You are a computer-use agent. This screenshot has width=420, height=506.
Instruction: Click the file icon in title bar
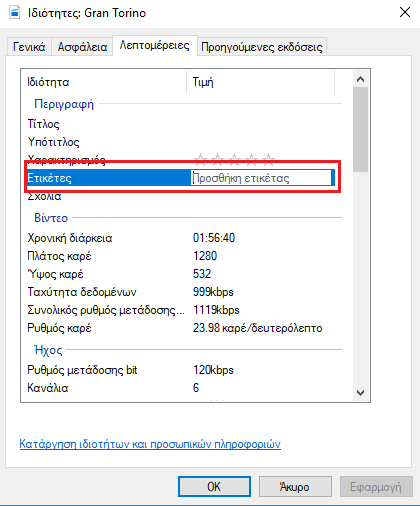pos(15,13)
